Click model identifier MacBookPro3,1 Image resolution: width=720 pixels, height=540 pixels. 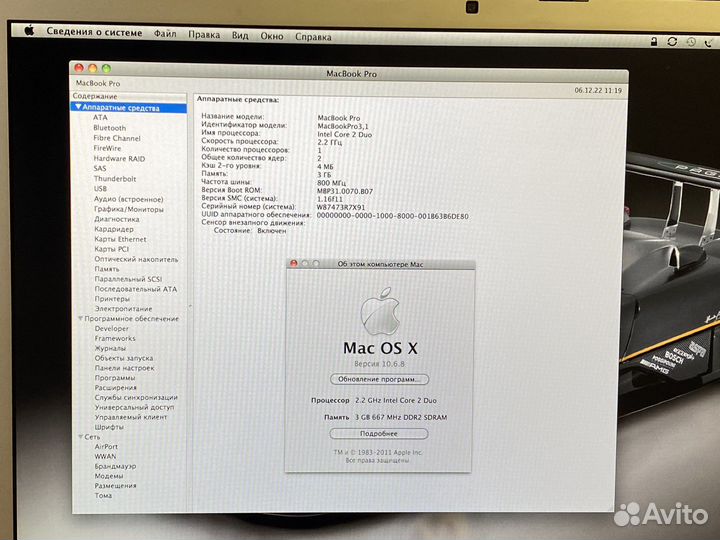[343, 126]
